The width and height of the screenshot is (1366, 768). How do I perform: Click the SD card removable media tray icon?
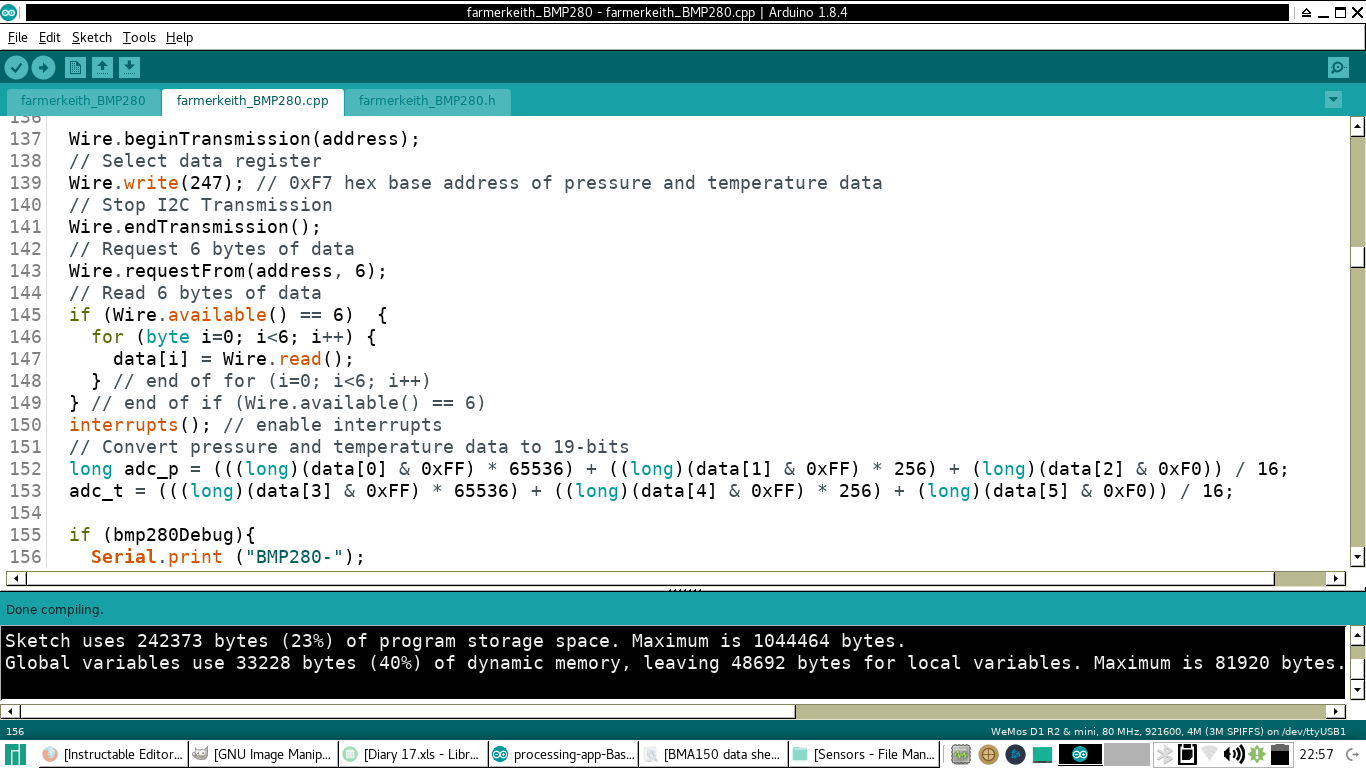click(x=1187, y=754)
